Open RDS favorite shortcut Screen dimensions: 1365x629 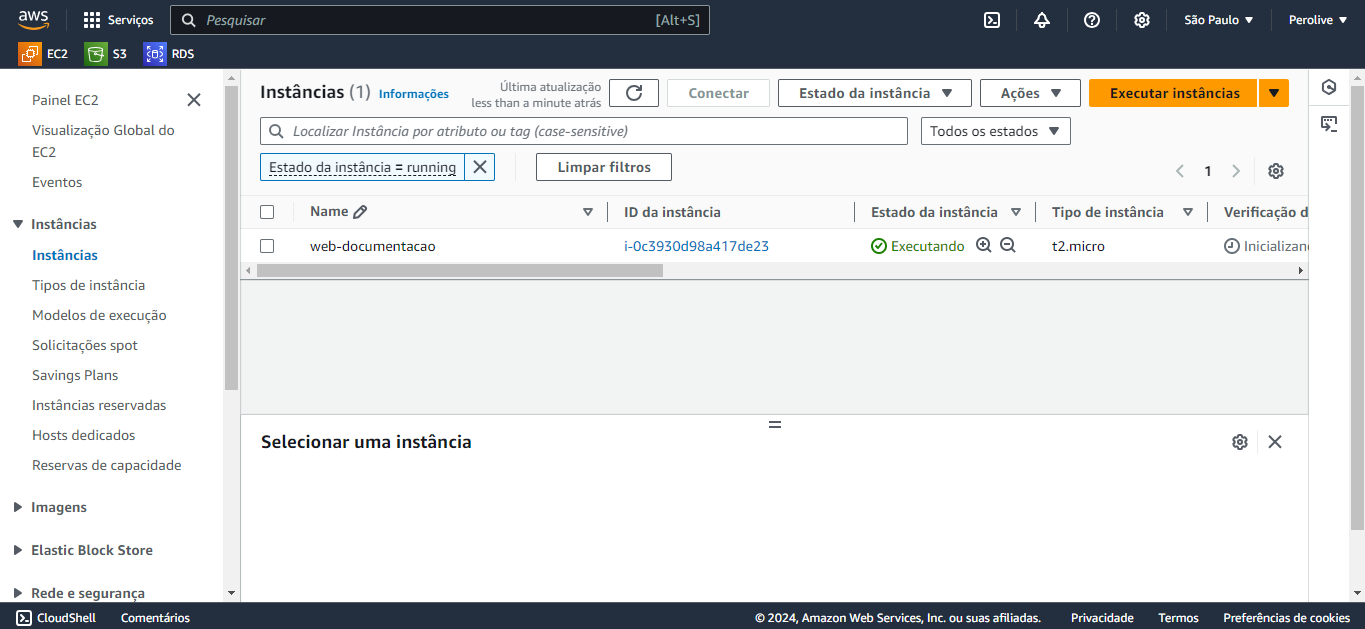coord(169,54)
